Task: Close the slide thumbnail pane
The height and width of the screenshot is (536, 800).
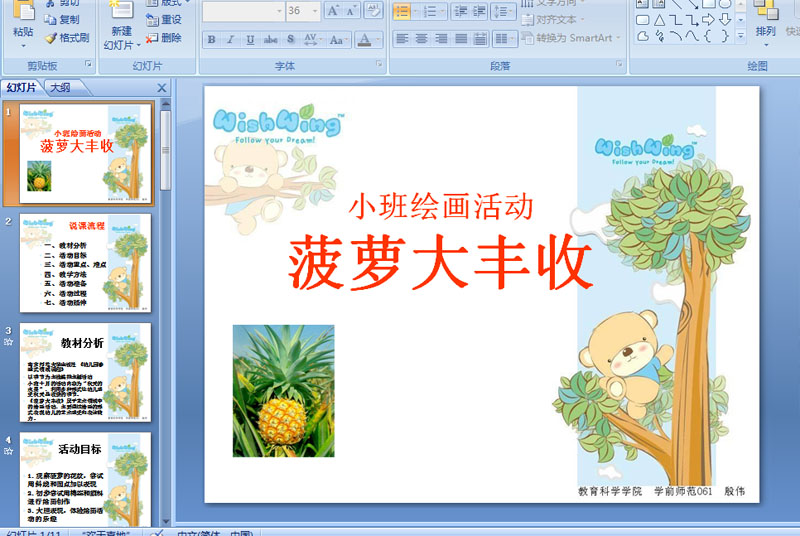Action: pos(162,88)
